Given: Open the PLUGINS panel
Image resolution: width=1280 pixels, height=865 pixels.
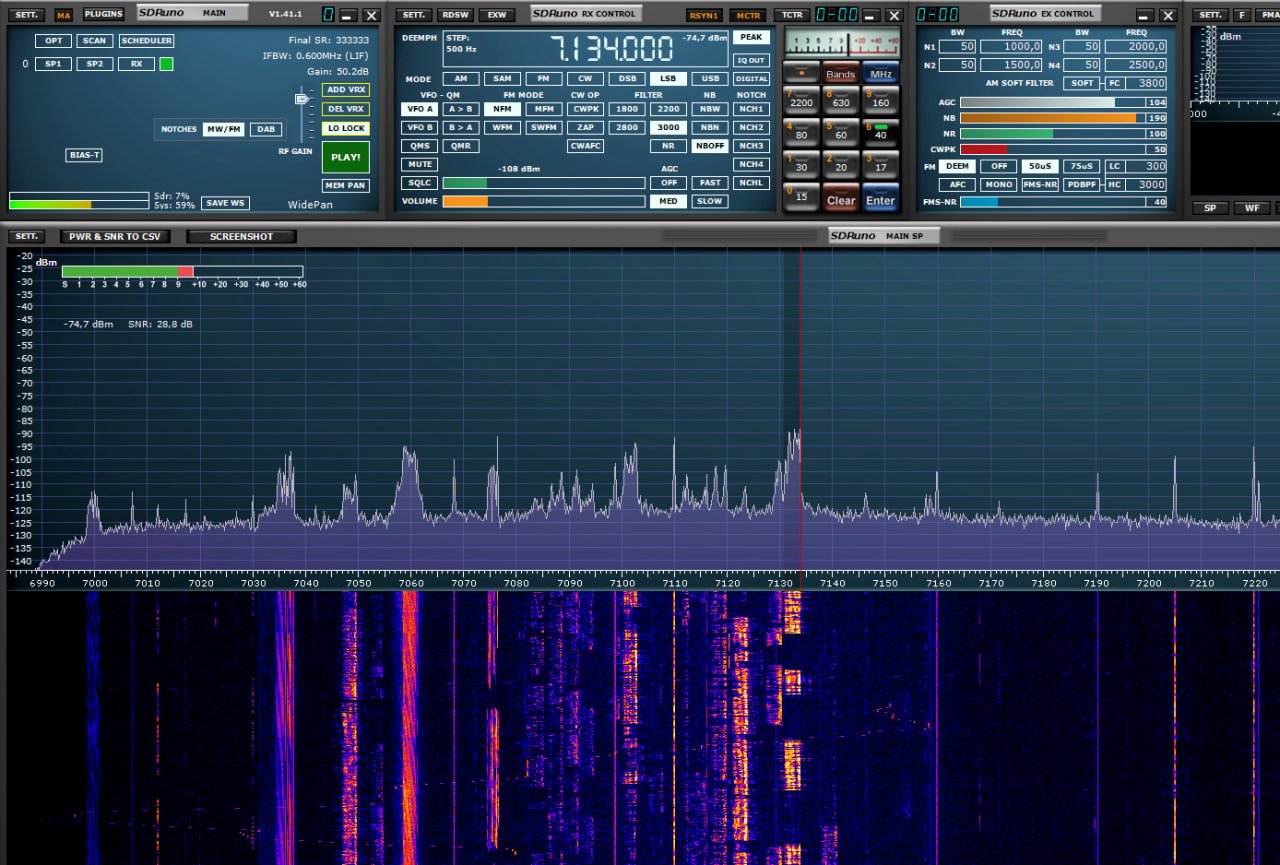Looking at the screenshot, I should click(x=104, y=15).
